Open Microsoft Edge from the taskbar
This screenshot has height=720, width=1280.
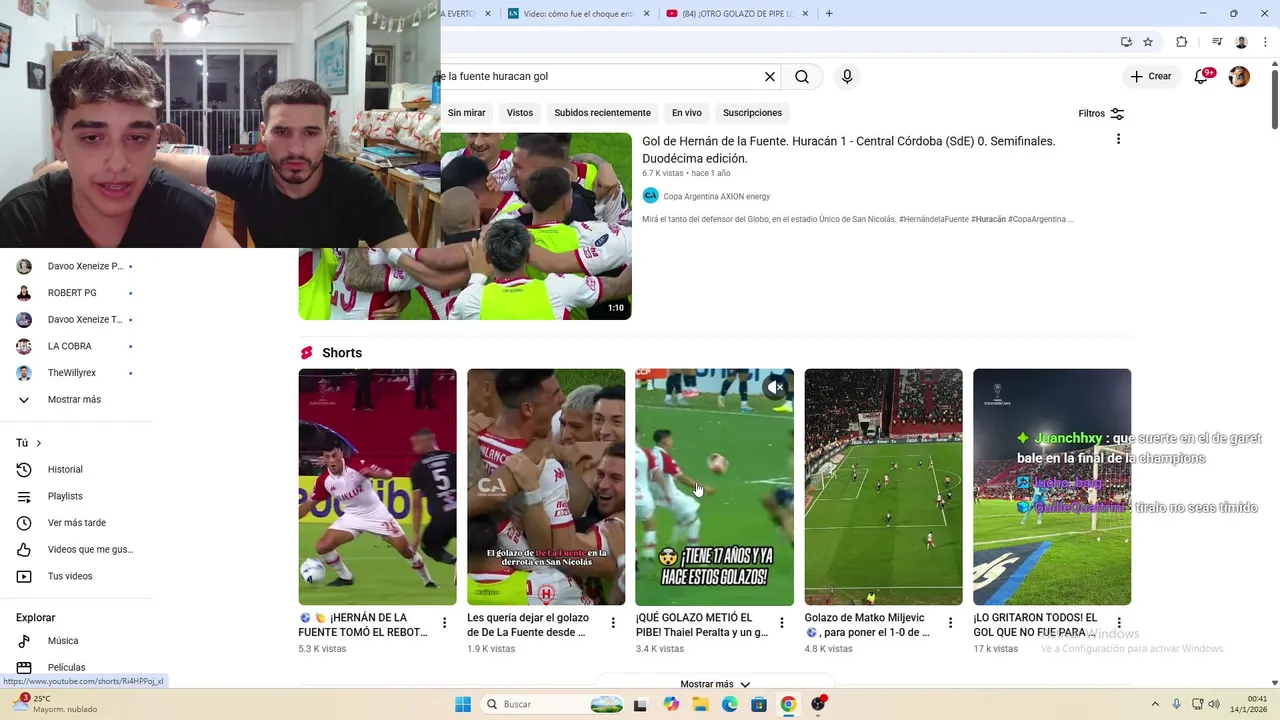click(x=730, y=704)
